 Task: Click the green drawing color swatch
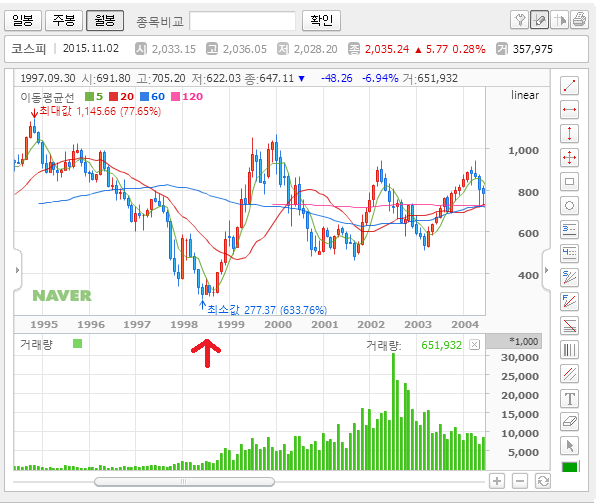click(569, 467)
